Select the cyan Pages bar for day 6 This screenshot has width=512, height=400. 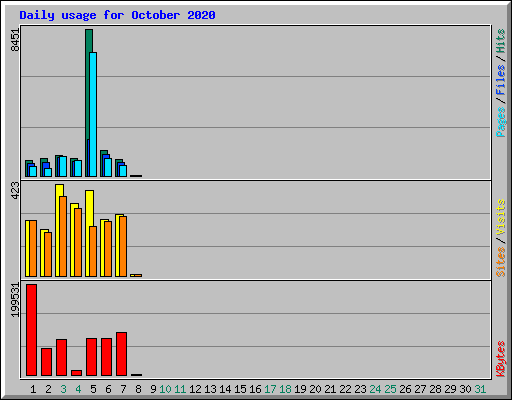click(x=108, y=167)
